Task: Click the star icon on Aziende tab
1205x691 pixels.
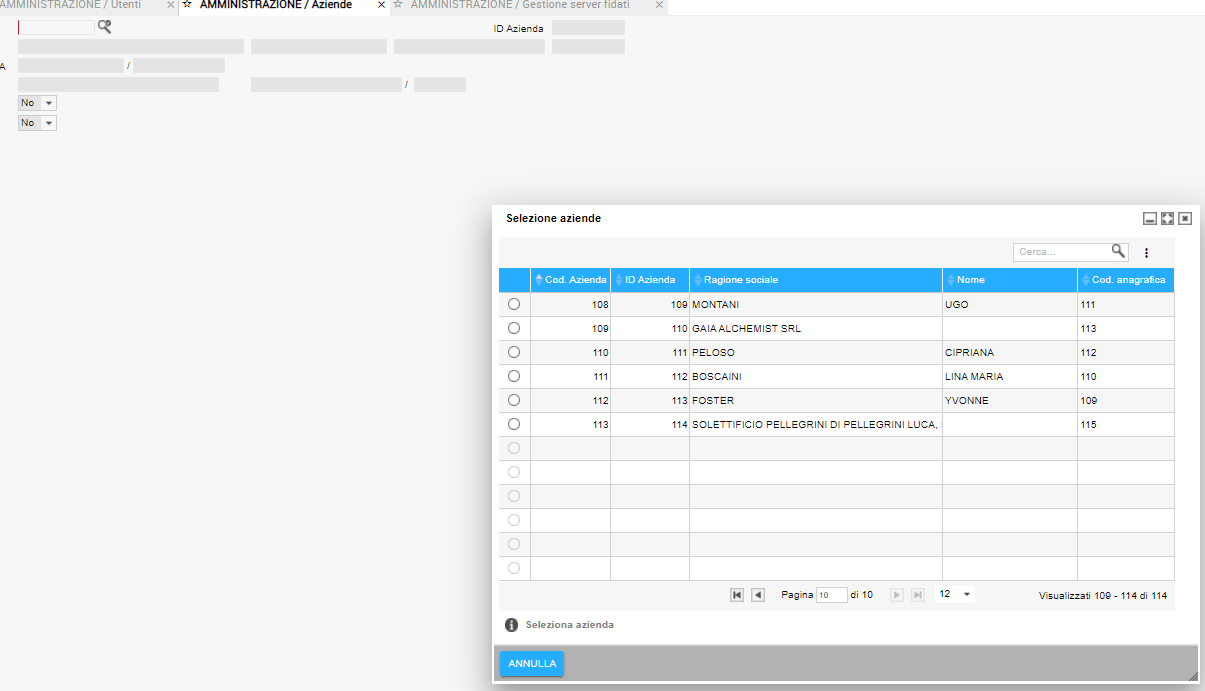Action: [x=187, y=5]
